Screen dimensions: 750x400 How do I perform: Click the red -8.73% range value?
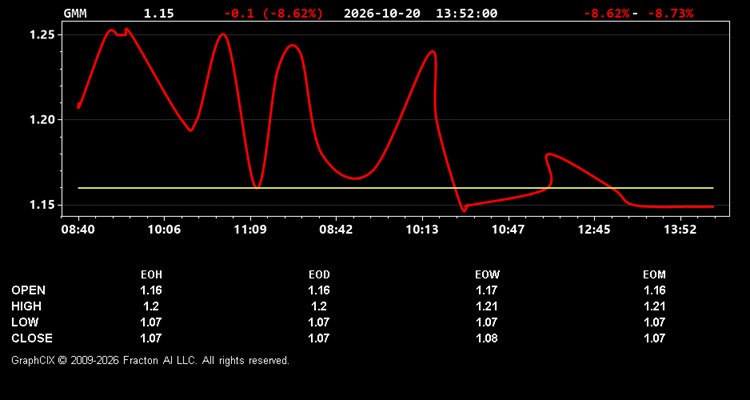pyautogui.click(x=670, y=13)
